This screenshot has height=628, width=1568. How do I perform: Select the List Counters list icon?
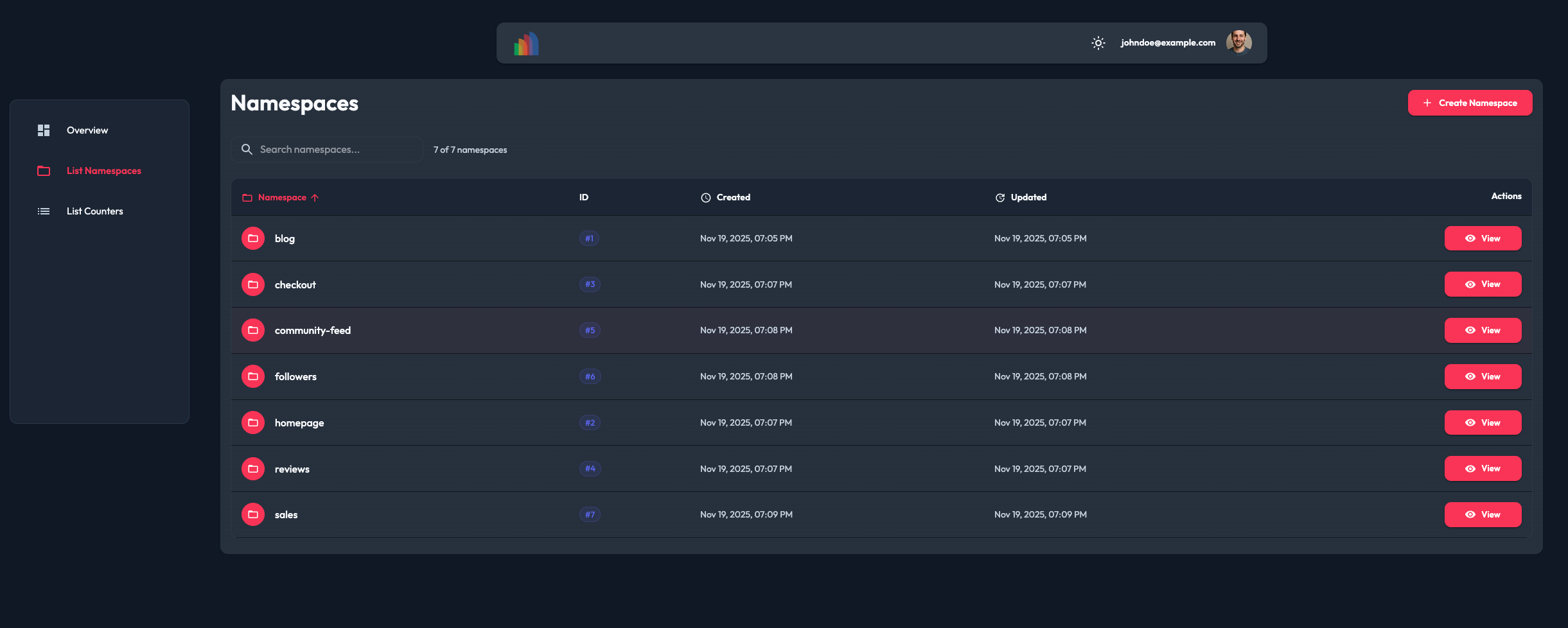44,211
